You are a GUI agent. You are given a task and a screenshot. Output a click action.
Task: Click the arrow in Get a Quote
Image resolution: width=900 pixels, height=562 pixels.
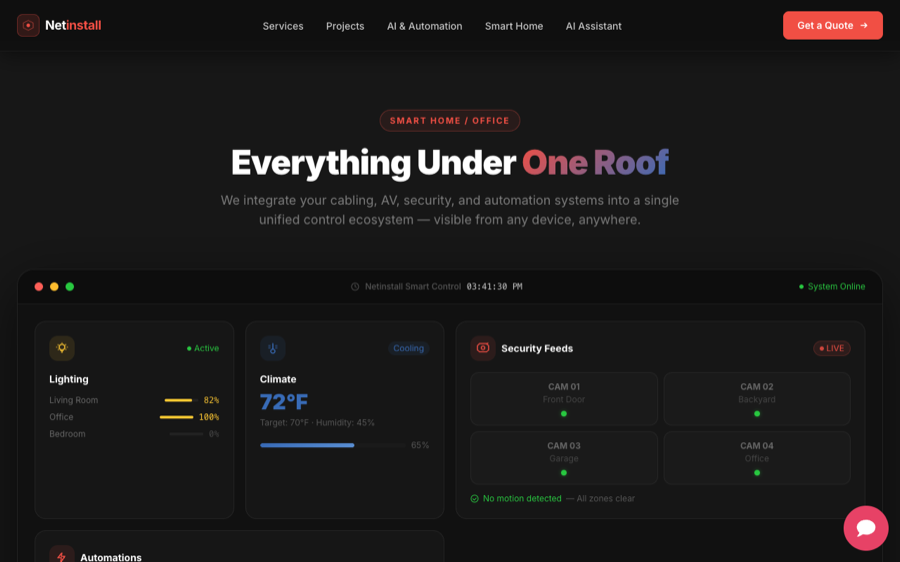864,25
